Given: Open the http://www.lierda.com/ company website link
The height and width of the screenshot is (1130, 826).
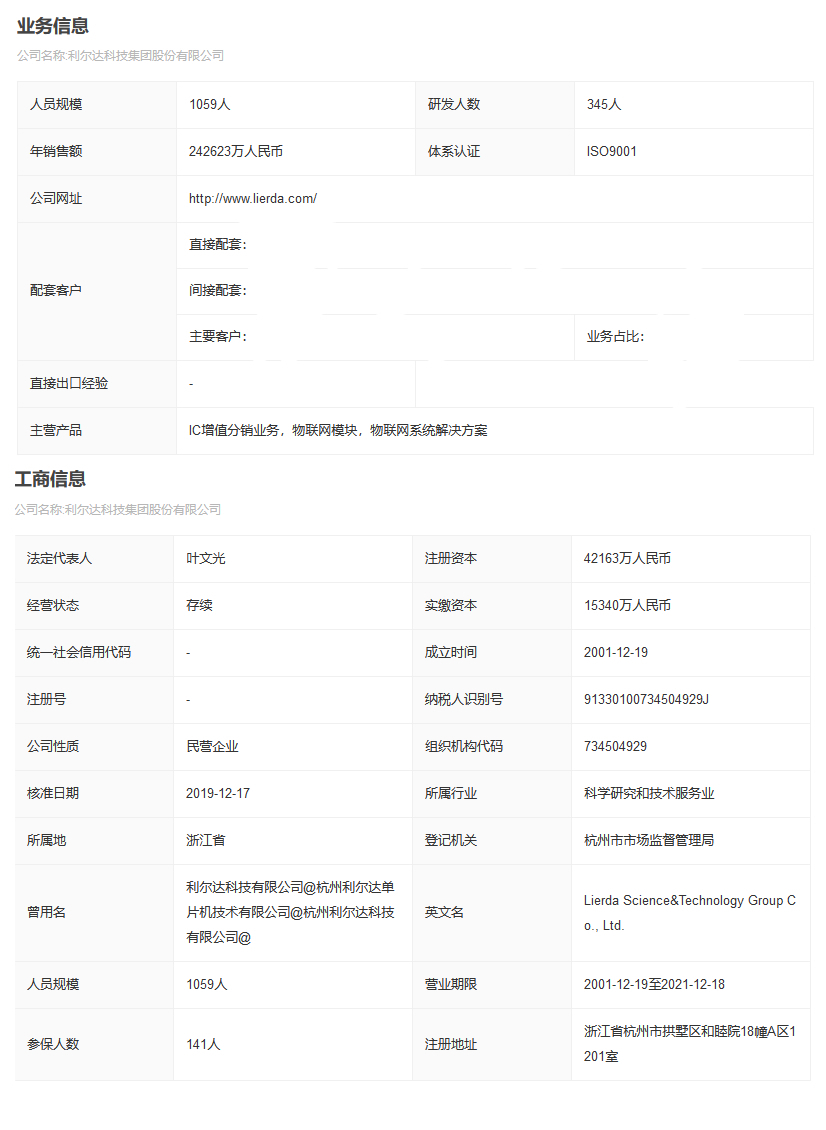Looking at the screenshot, I should [x=252, y=198].
